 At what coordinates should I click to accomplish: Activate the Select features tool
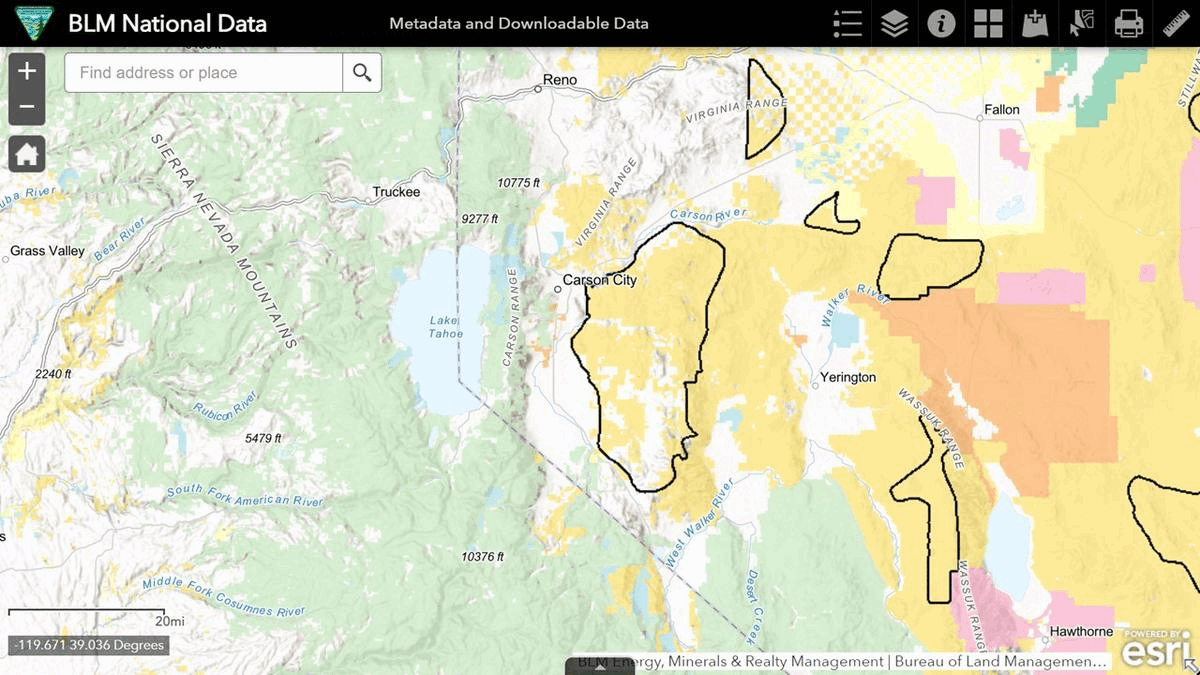1082,24
